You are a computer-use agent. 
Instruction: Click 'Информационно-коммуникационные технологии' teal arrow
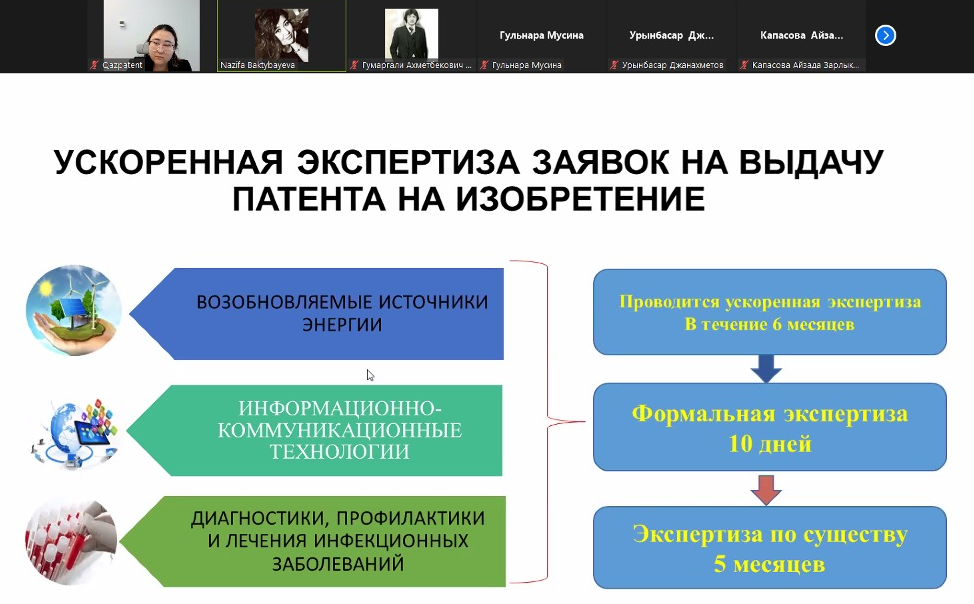[x=330, y=430]
